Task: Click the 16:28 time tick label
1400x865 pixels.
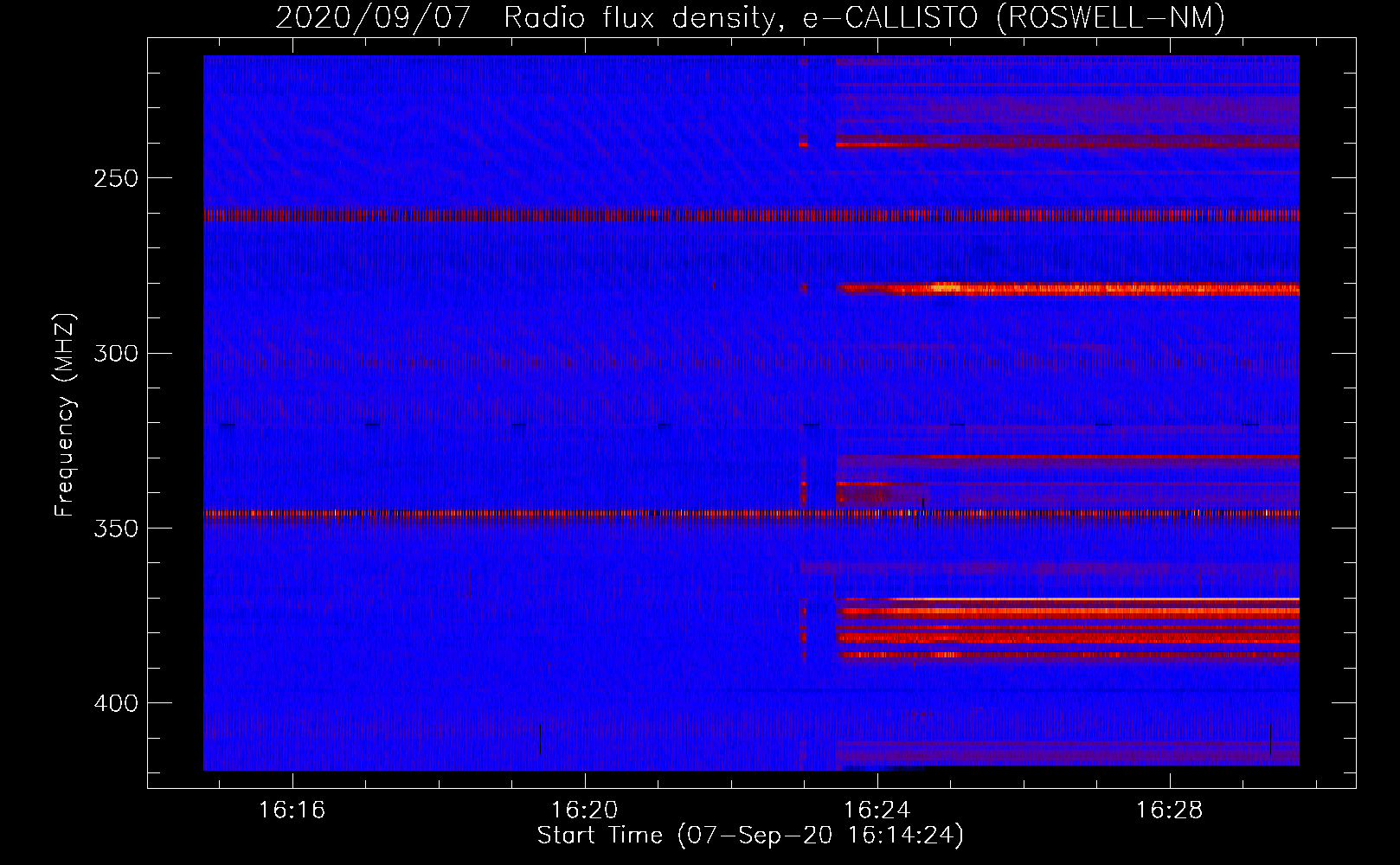Action: pos(1170,811)
